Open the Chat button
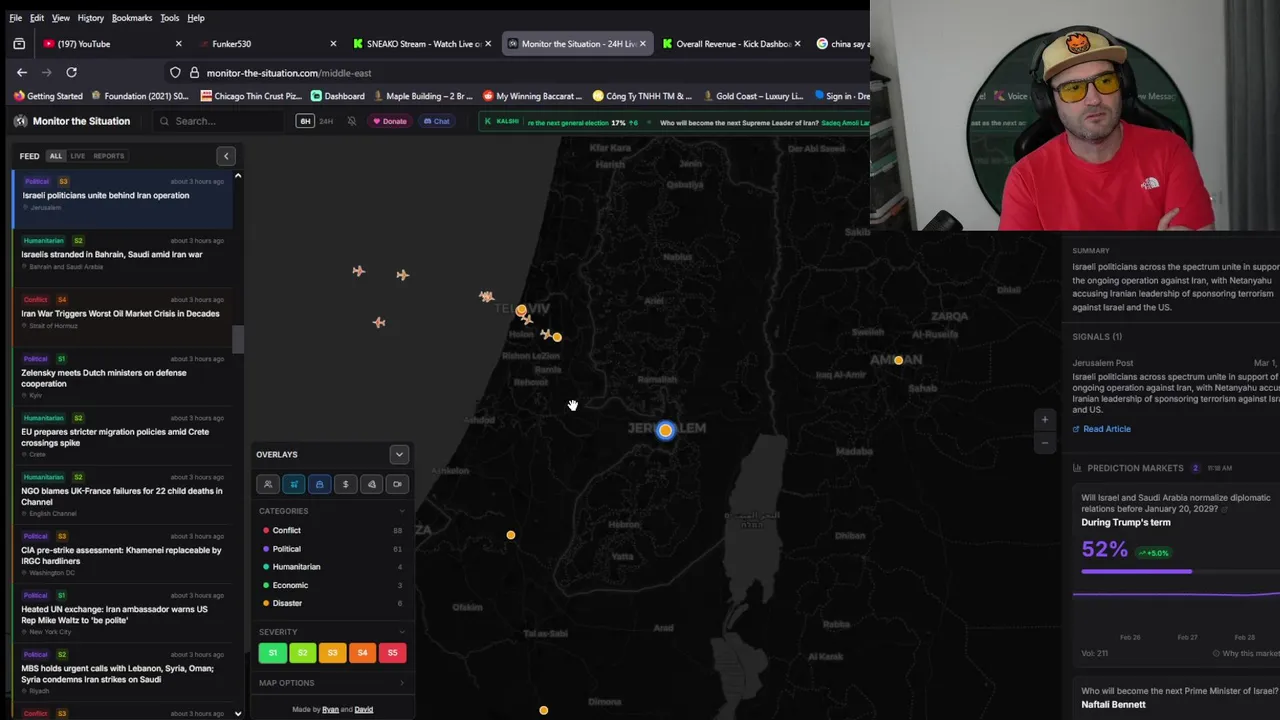Viewport: 1280px width, 720px height. [437, 121]
